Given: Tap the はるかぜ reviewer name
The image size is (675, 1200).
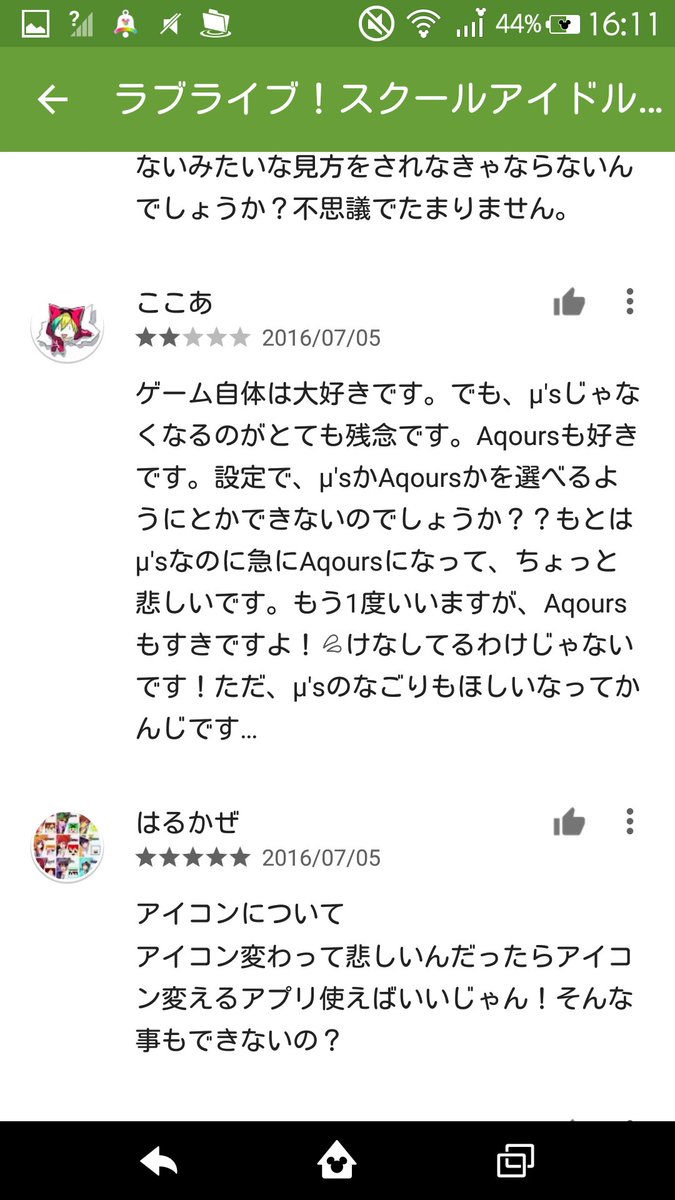Looking at the screenshot, I should (188, 822).
